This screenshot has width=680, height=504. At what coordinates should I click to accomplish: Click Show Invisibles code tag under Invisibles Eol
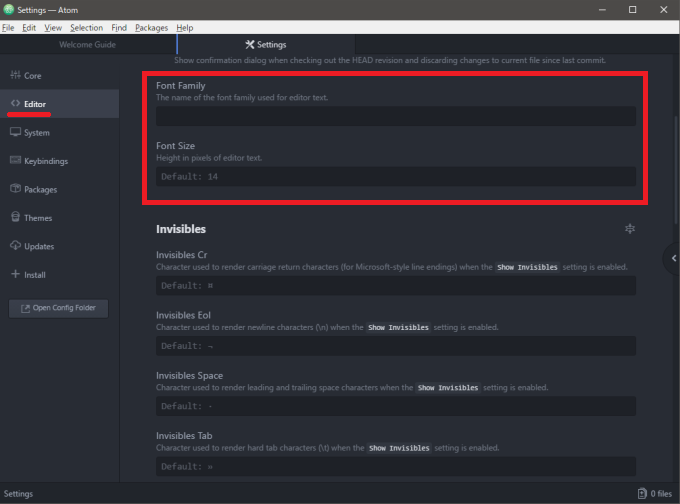click(398, 327)
